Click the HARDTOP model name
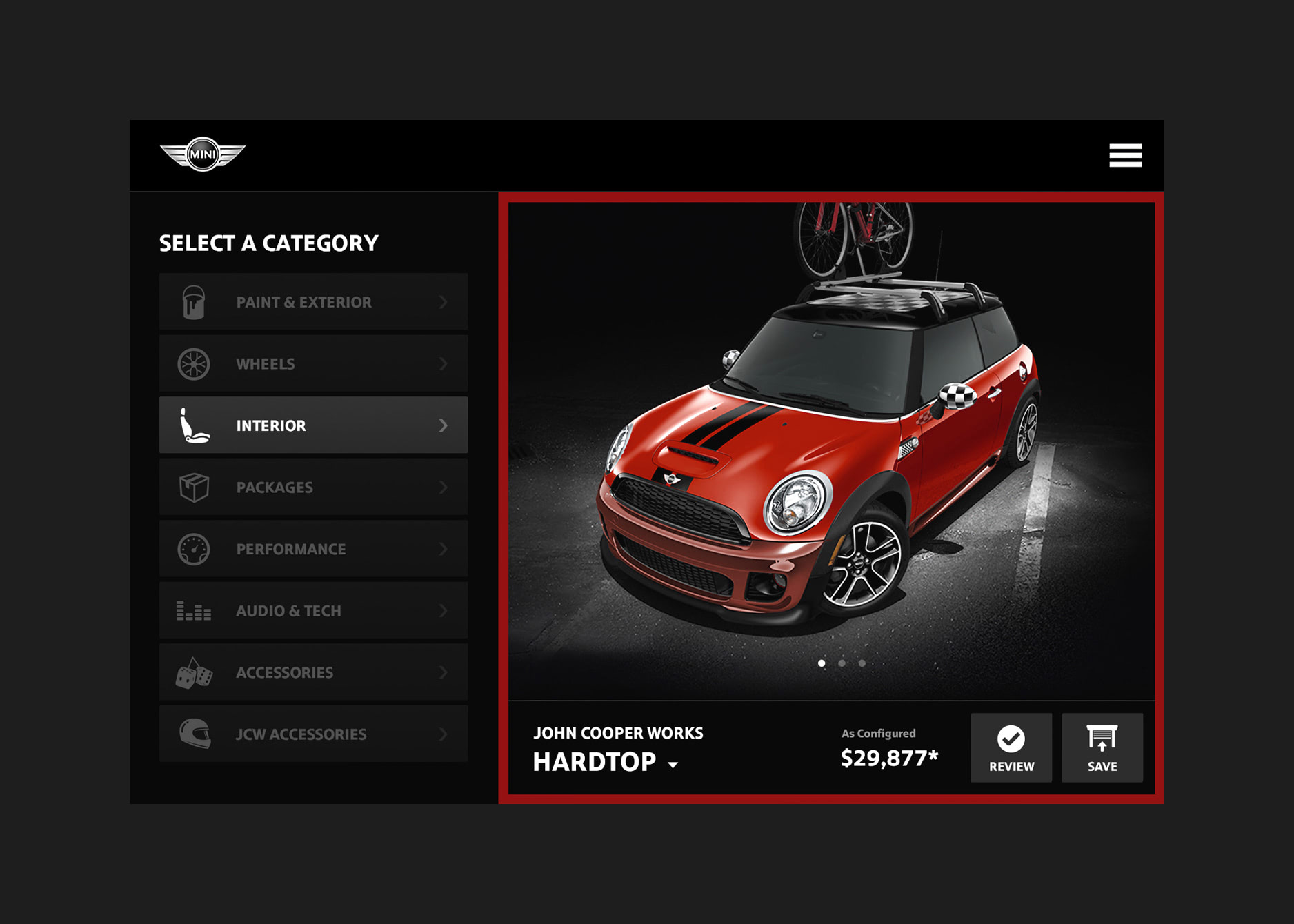The height and width of the screenshot is (924, 1294). click(x=594, y=762)
